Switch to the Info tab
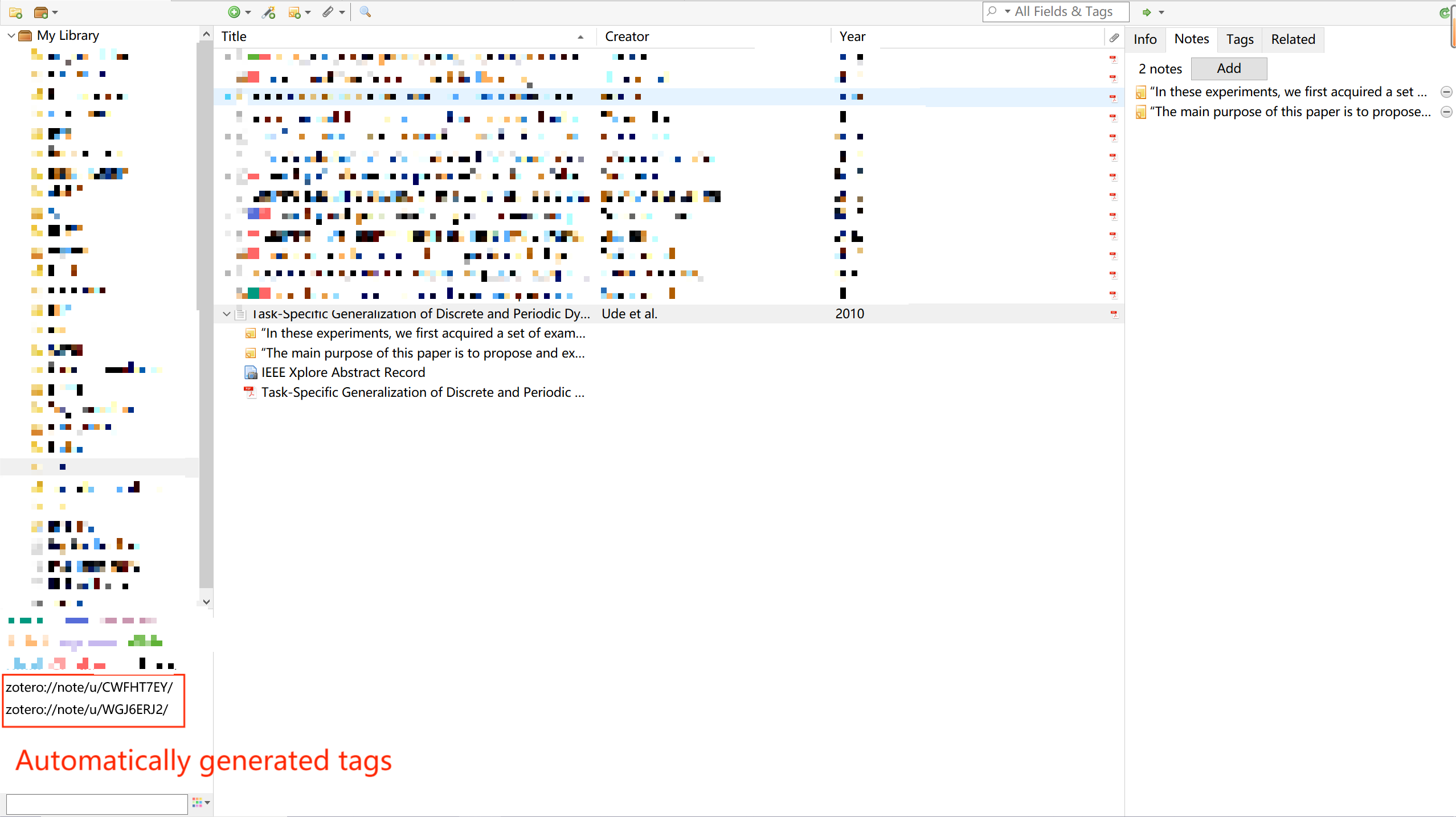This screenshot has height=817, width=1456. click(x=1144, y=39)
